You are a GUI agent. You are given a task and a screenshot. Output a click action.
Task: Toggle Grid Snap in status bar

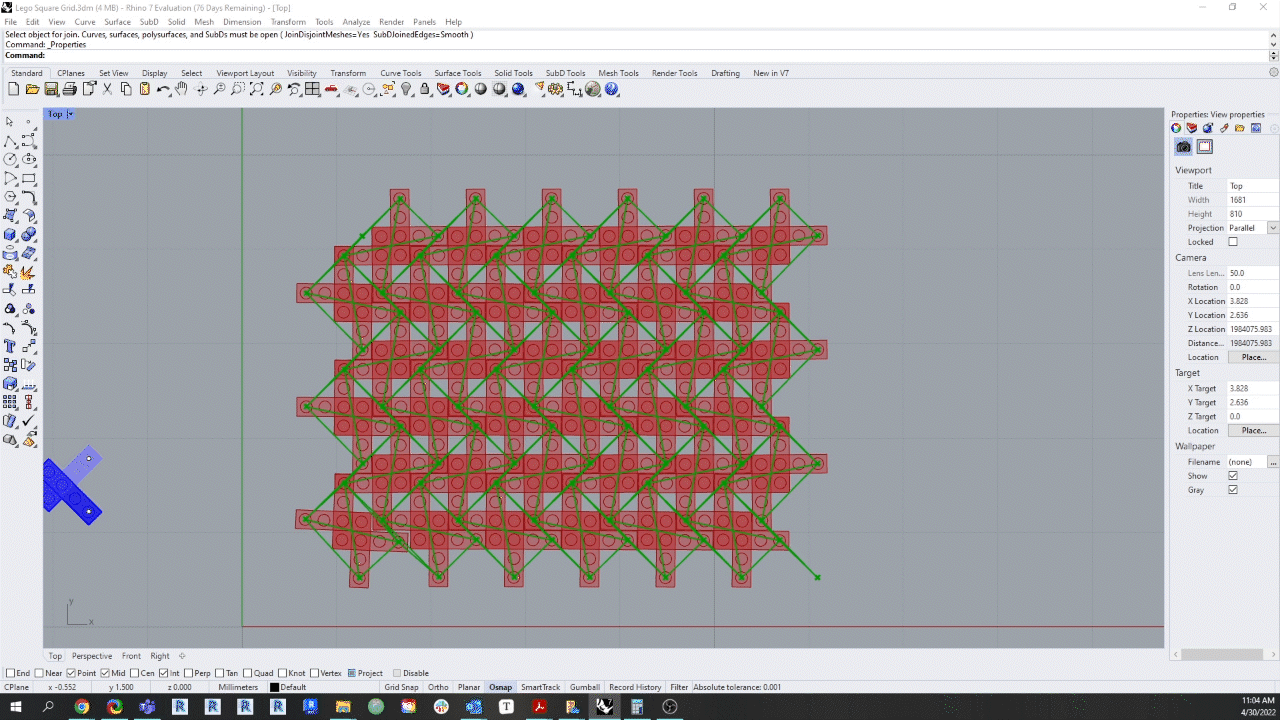pos(401,687)
